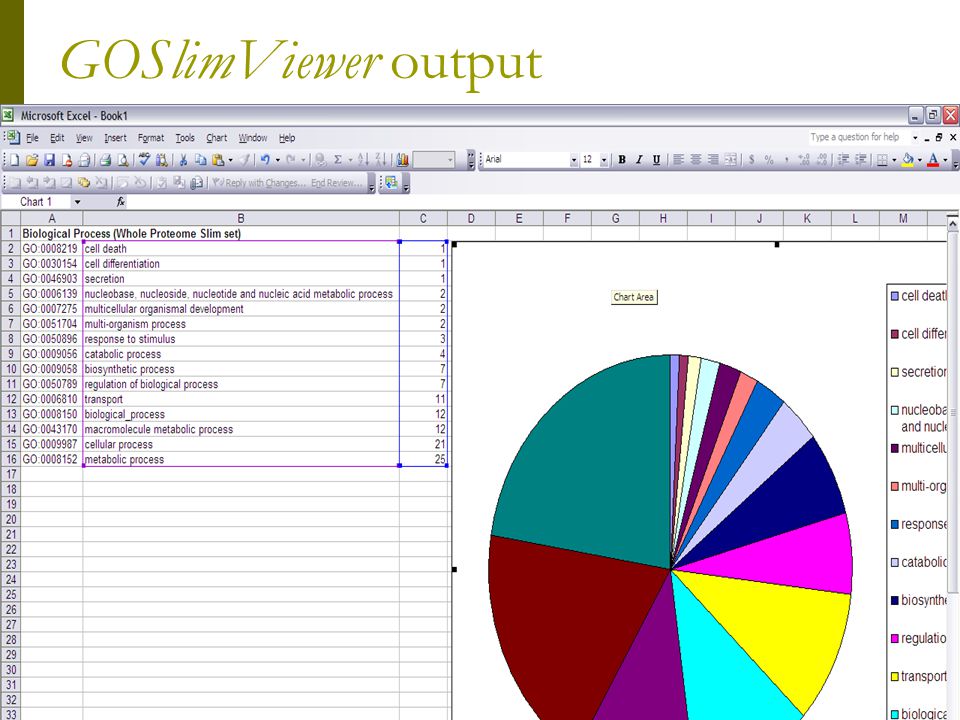Click the formula fx icon
The height and width of the screenshot is (720, 960).
coord(121,201)
